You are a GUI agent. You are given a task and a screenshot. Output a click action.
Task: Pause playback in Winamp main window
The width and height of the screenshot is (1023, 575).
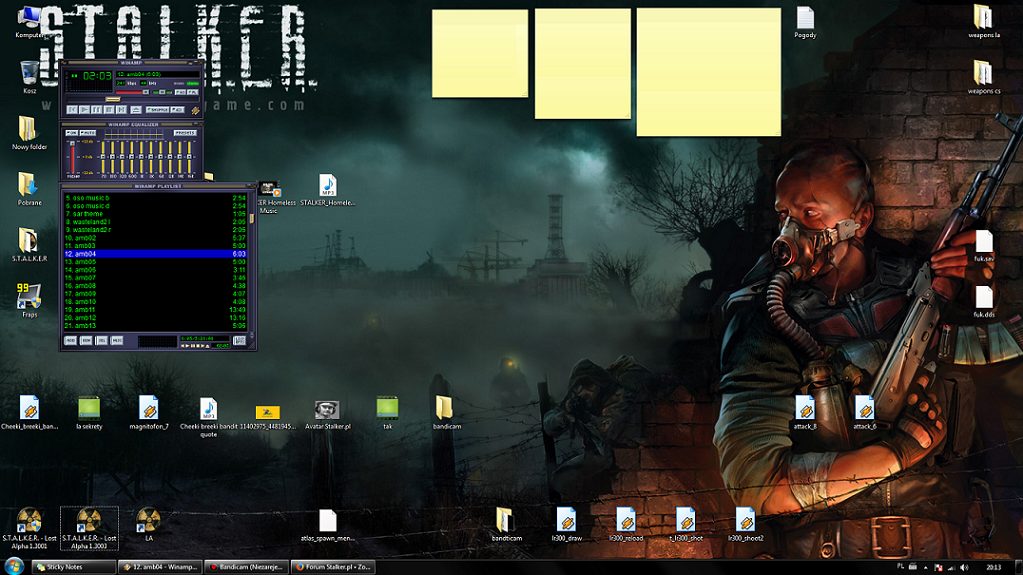click(97, 110)
